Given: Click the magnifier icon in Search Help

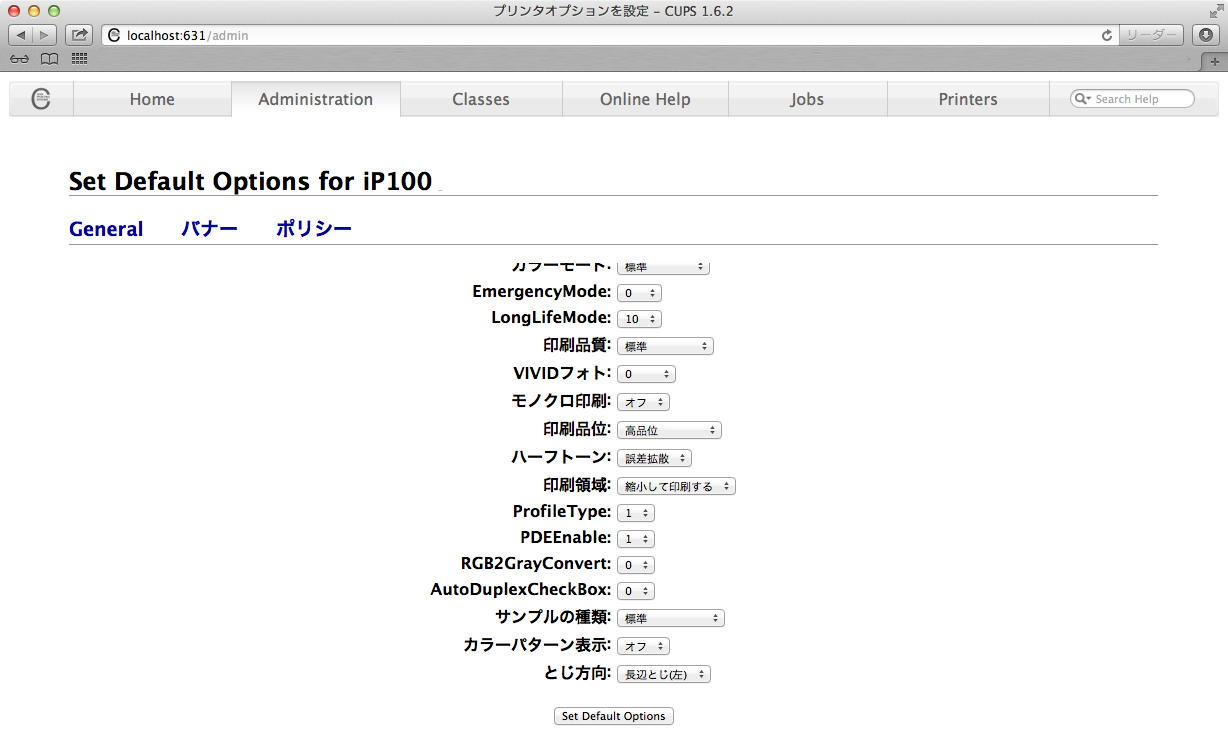Looking at the screenshot, I should 1082,99.
